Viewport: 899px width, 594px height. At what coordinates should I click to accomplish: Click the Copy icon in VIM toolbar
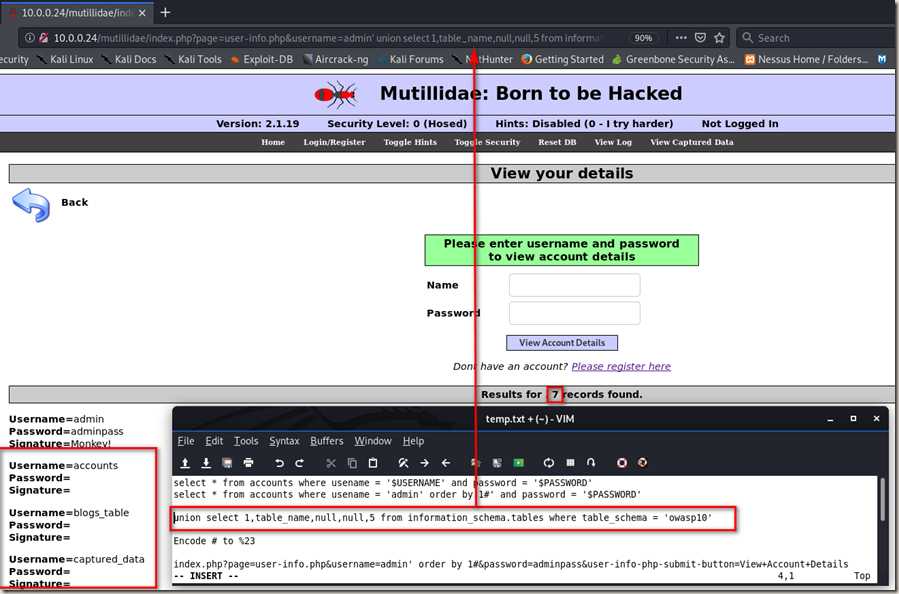(352, 463)
